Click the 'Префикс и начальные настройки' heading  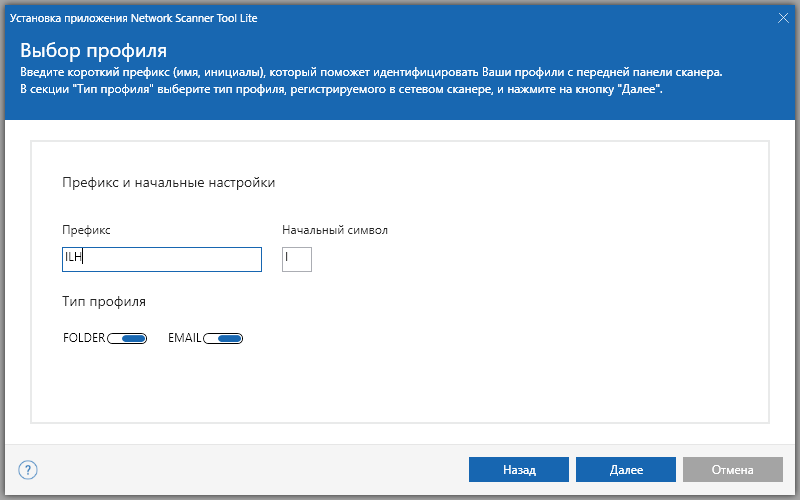pos(168,183)
